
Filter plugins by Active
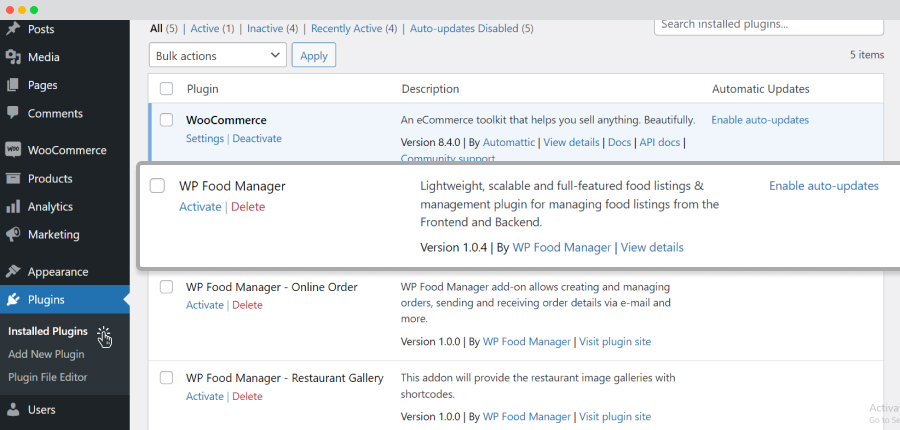click(x=205, y=28)
